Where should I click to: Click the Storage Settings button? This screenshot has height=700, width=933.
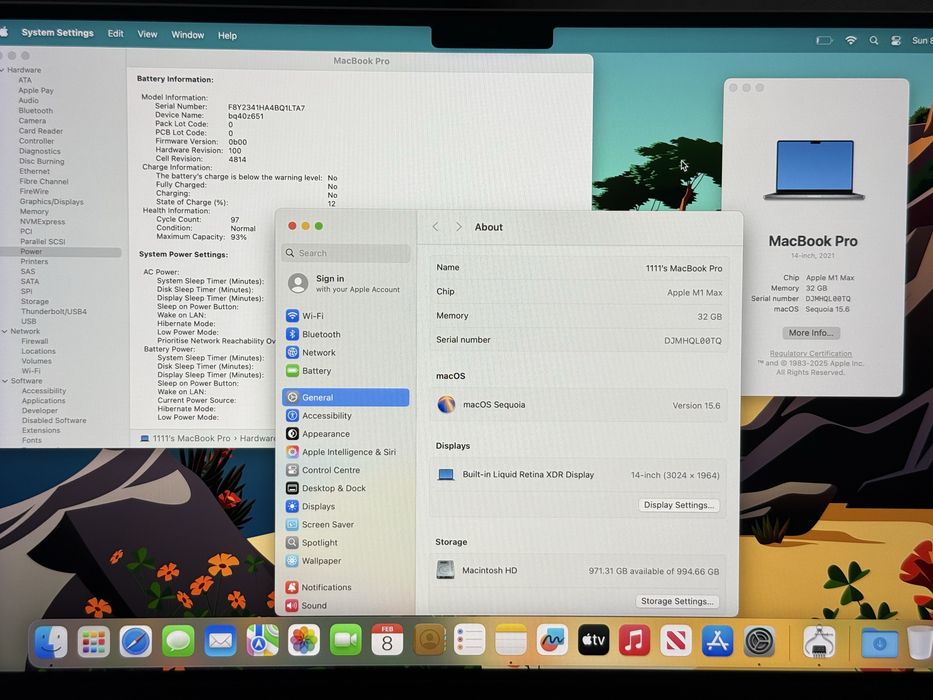(x=677, y=601)
